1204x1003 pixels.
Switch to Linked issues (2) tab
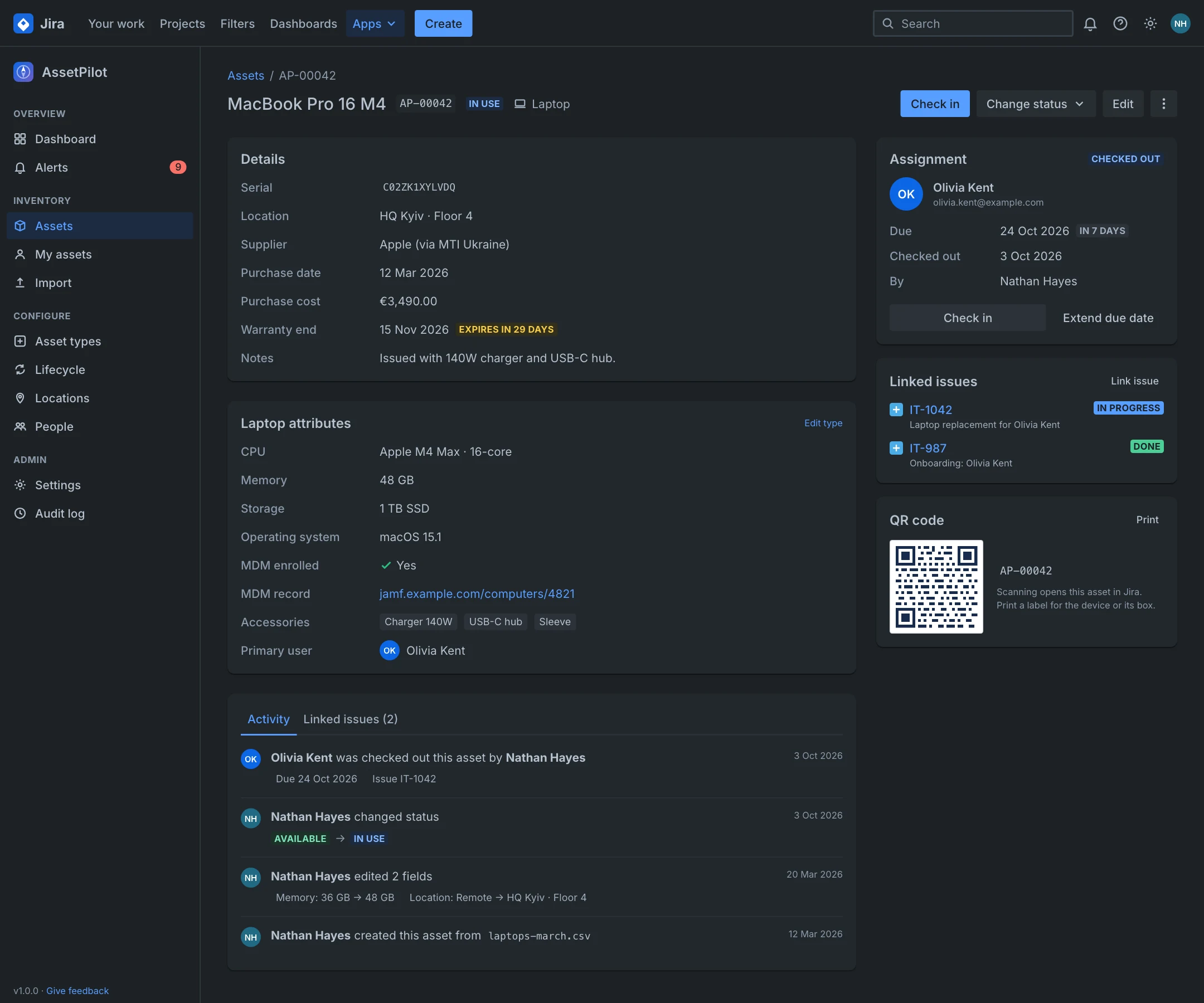(350, 719)
